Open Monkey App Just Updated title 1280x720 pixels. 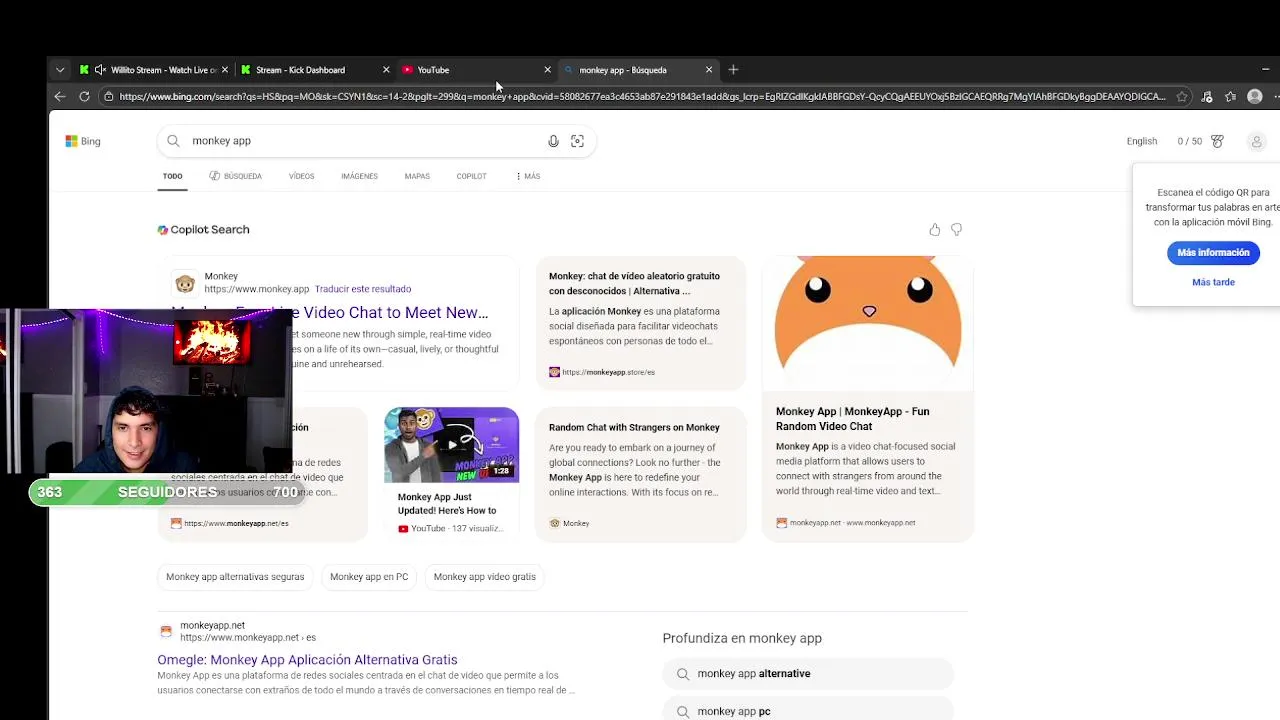coord(447,504)
